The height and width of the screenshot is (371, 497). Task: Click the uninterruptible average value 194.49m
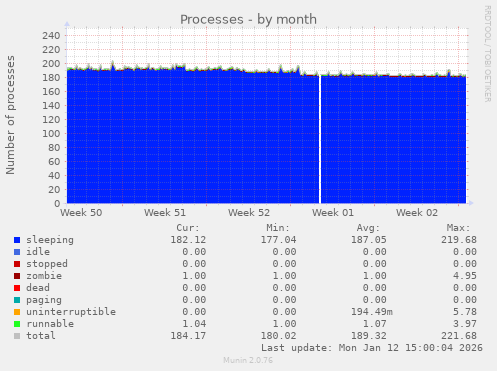click(x=372, y=312)
